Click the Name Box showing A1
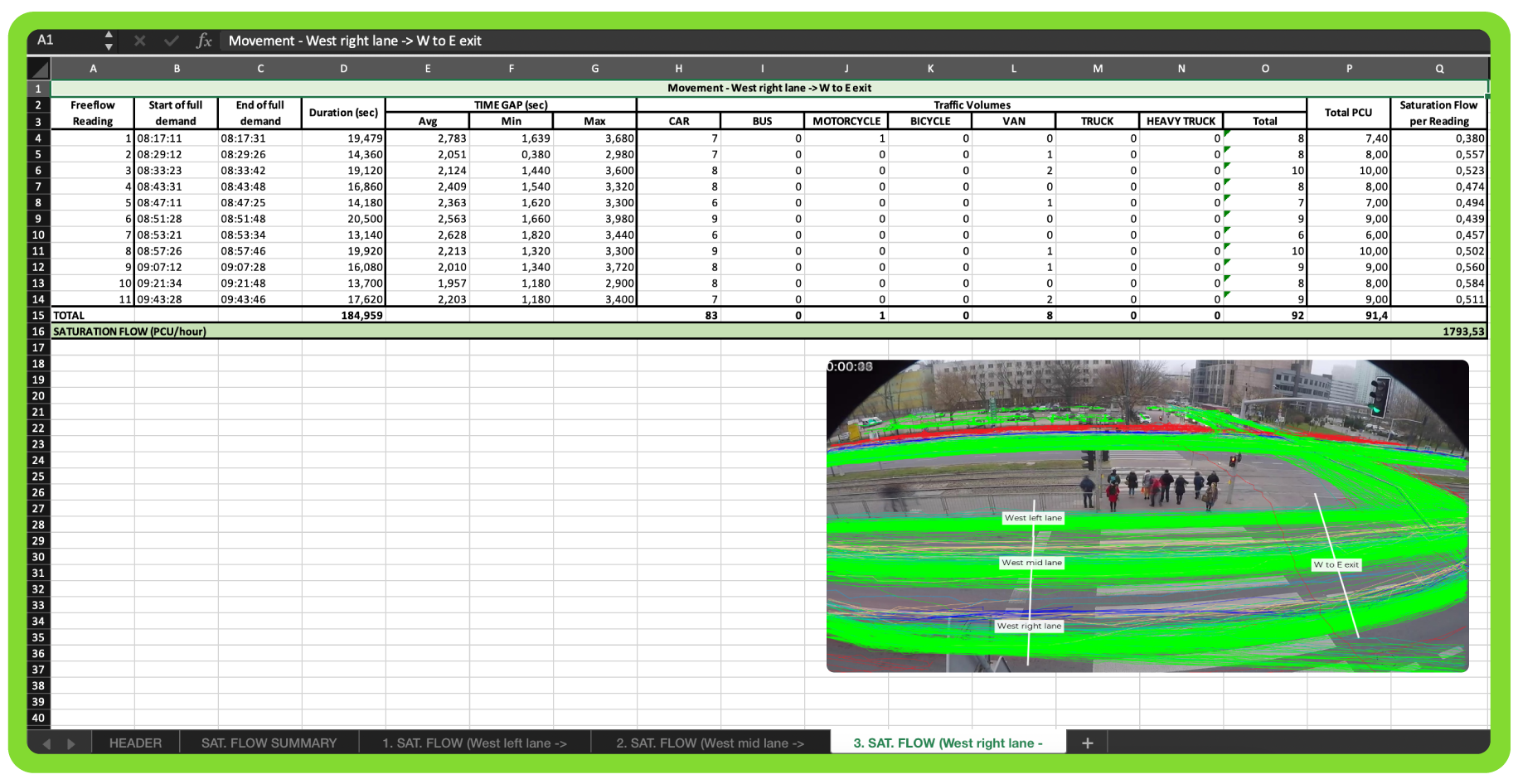1518x784 pixels. click(x=66, y=40)
